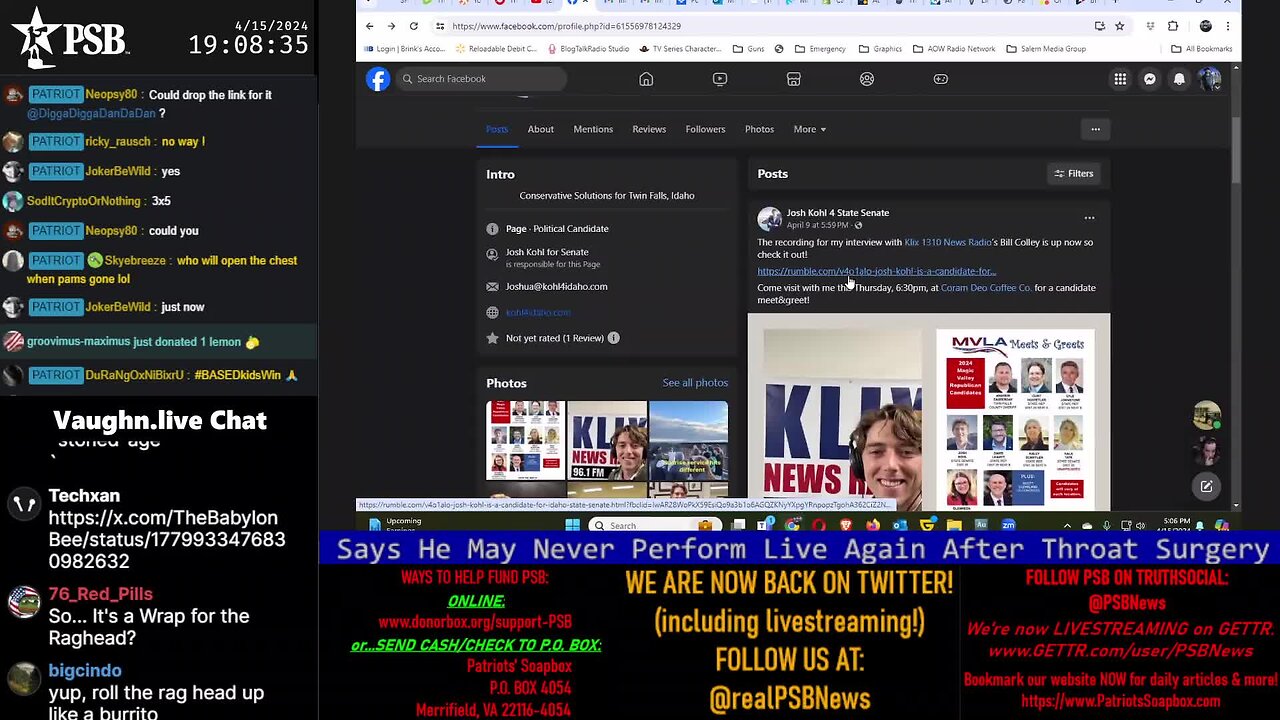This screenshot has height=720, width=1280.
Task: Switch to the About tab
Action: (541, 129)
